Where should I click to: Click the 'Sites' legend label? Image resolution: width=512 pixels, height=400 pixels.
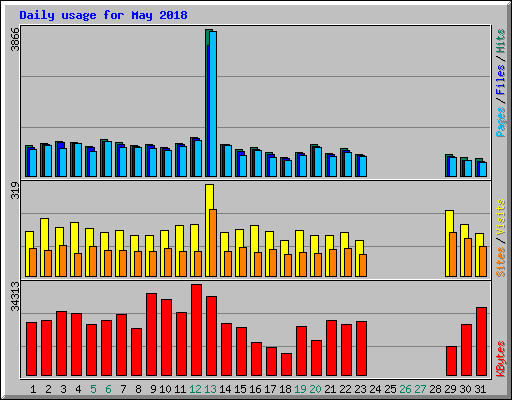[x=501, y=262]
